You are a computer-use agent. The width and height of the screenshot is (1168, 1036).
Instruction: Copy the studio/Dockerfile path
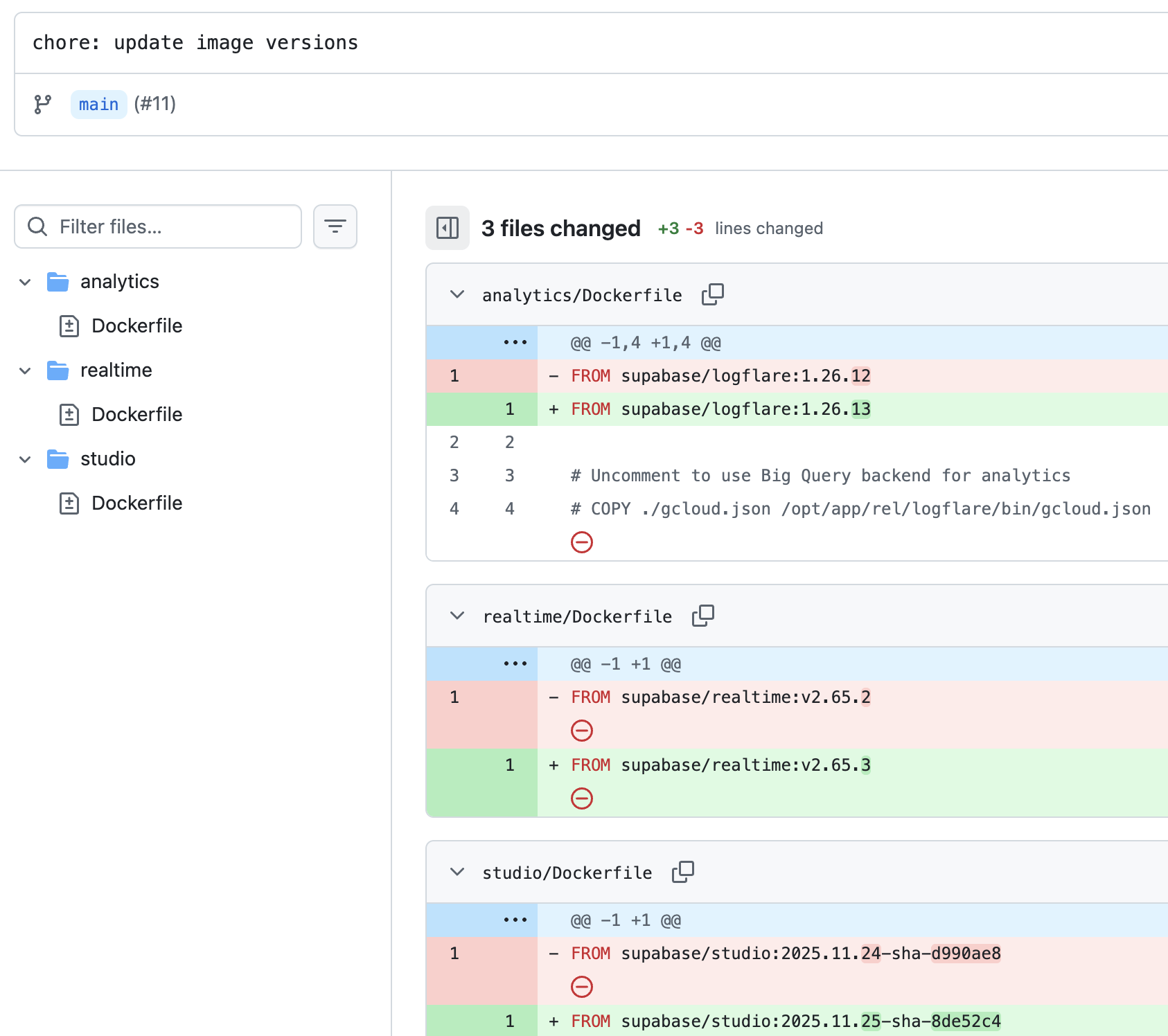click(682, 872)
